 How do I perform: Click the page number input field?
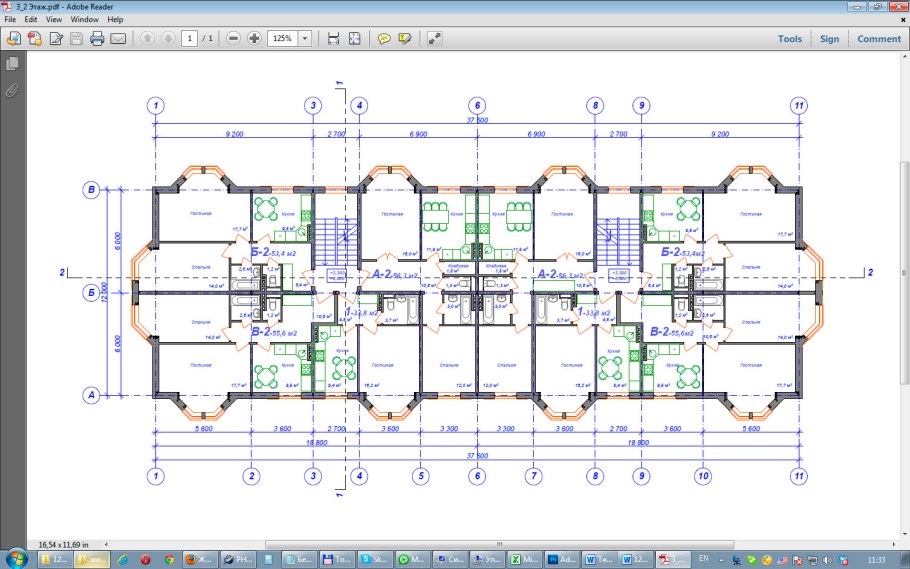(x=188, y=39)
